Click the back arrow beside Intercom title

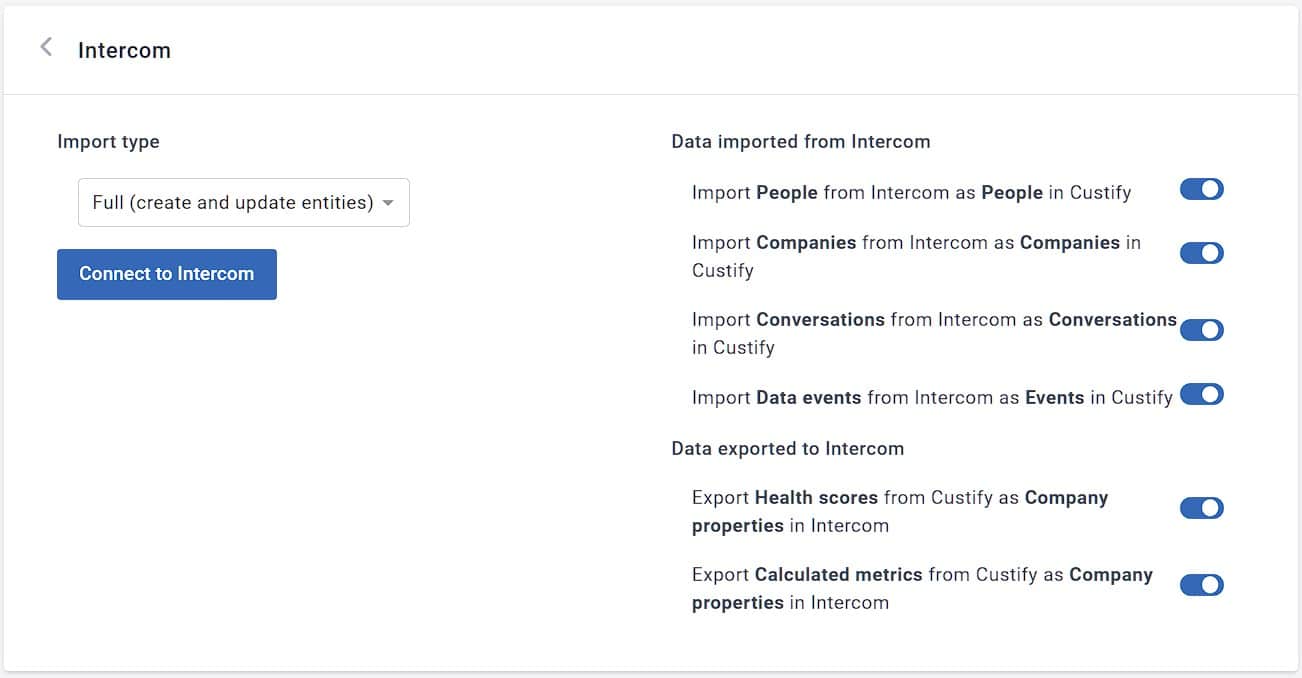(45, 46)
